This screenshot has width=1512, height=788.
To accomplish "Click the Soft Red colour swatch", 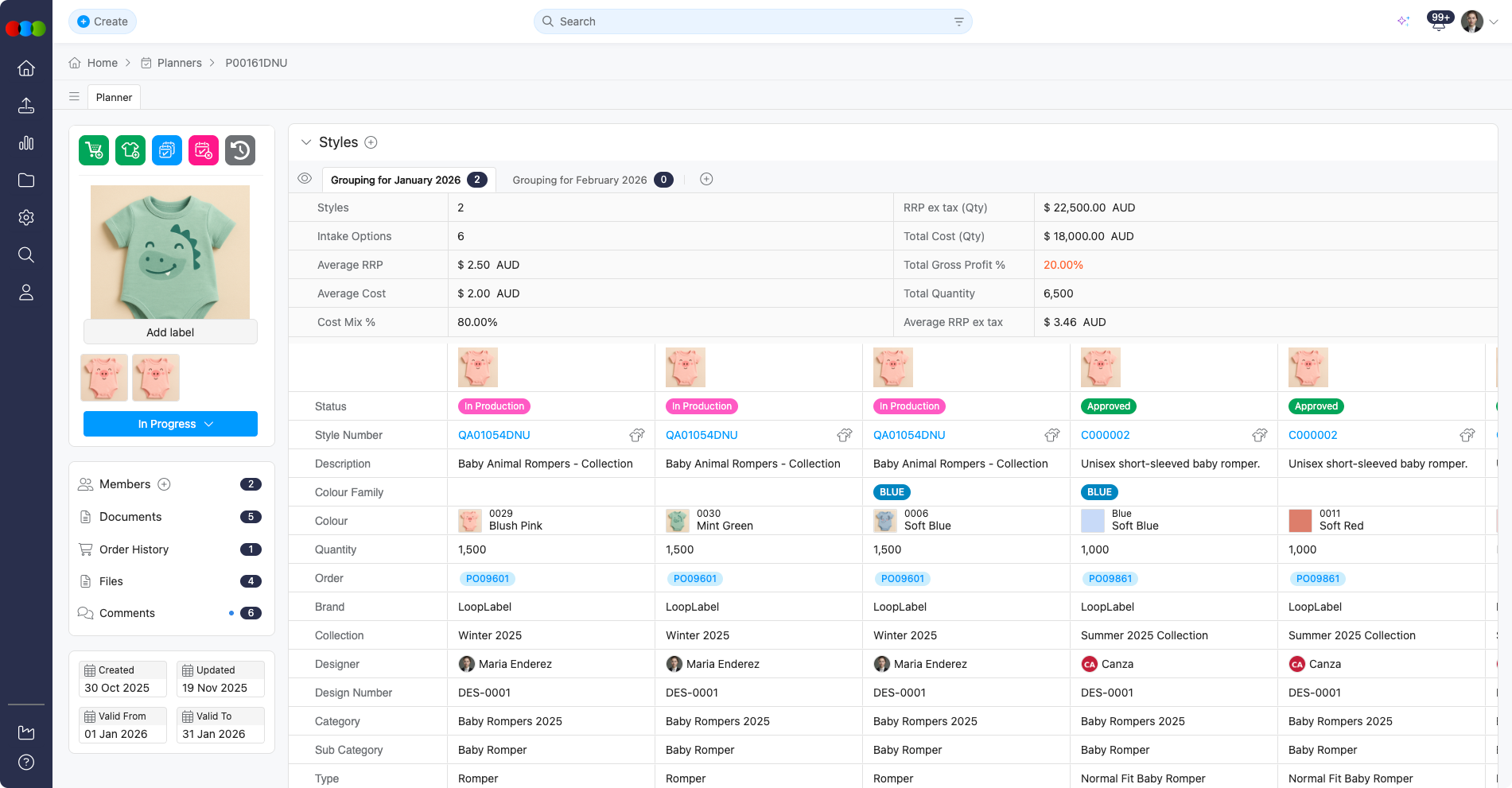I will [x=1300, y=520].
